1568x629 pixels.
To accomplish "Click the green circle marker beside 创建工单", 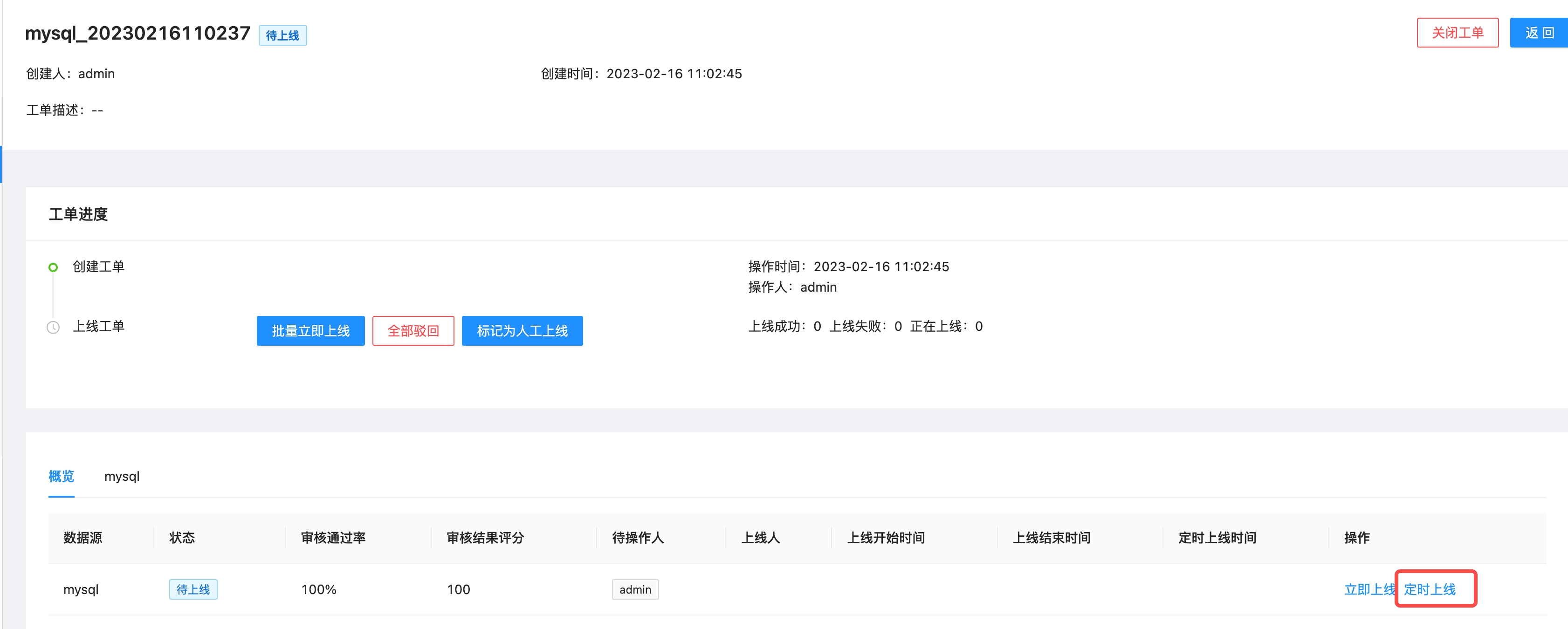I will click(x=53, y=267).
